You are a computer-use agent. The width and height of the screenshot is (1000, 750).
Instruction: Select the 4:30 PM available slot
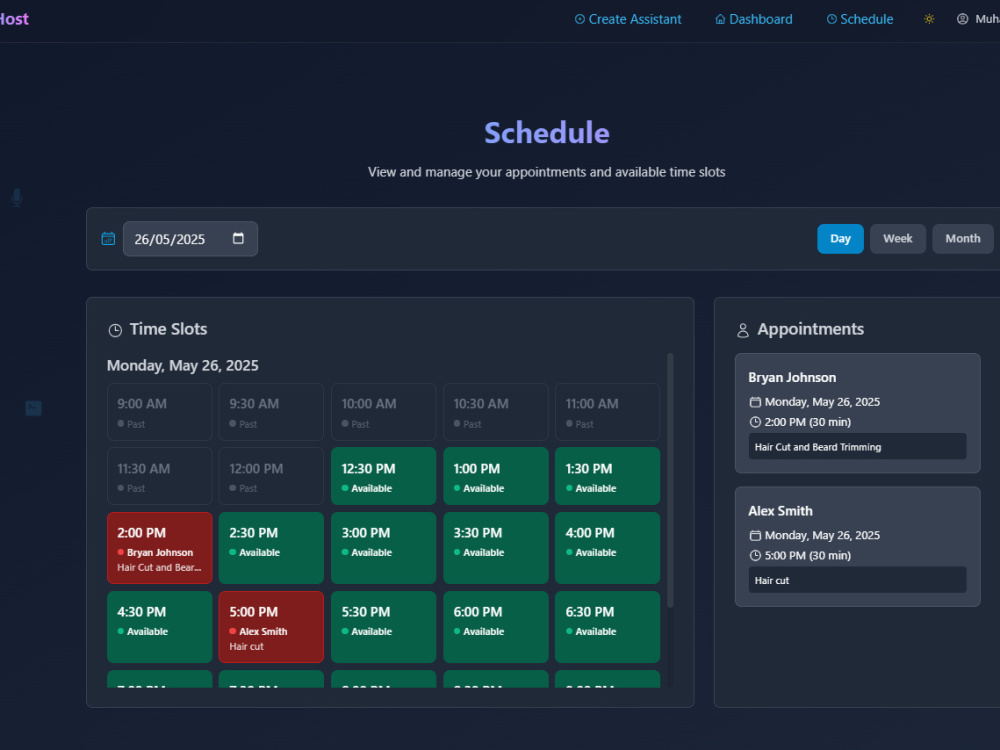pyautogui.click(x=159, y=627)
